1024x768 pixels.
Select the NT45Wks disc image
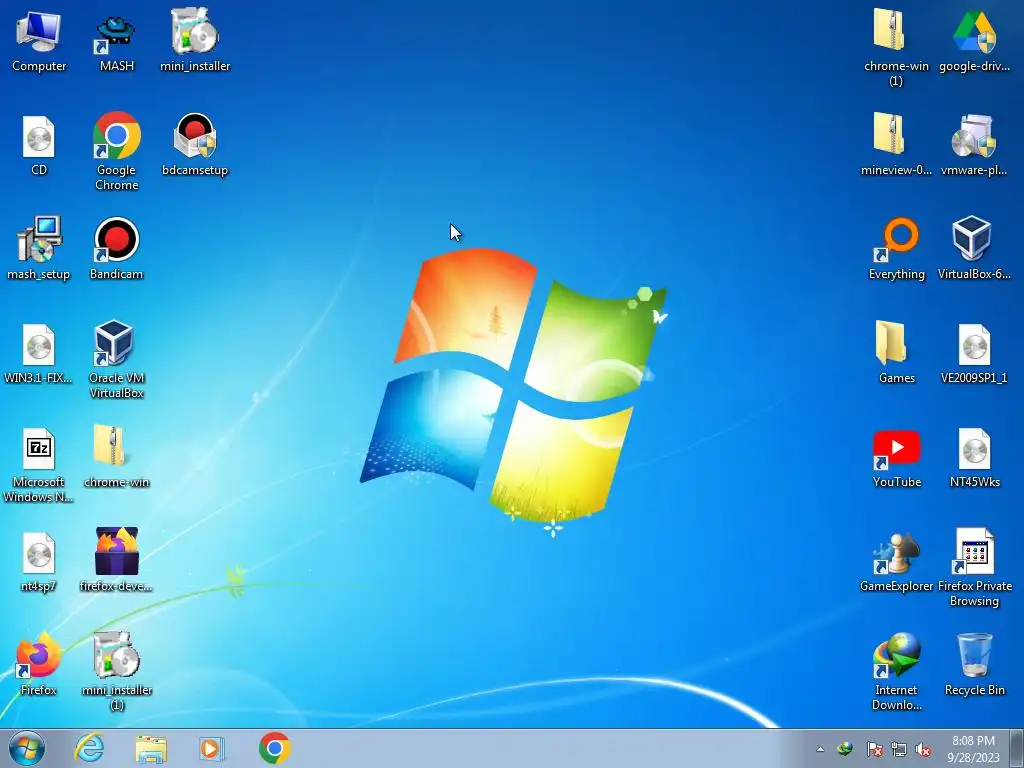point(974,458)
